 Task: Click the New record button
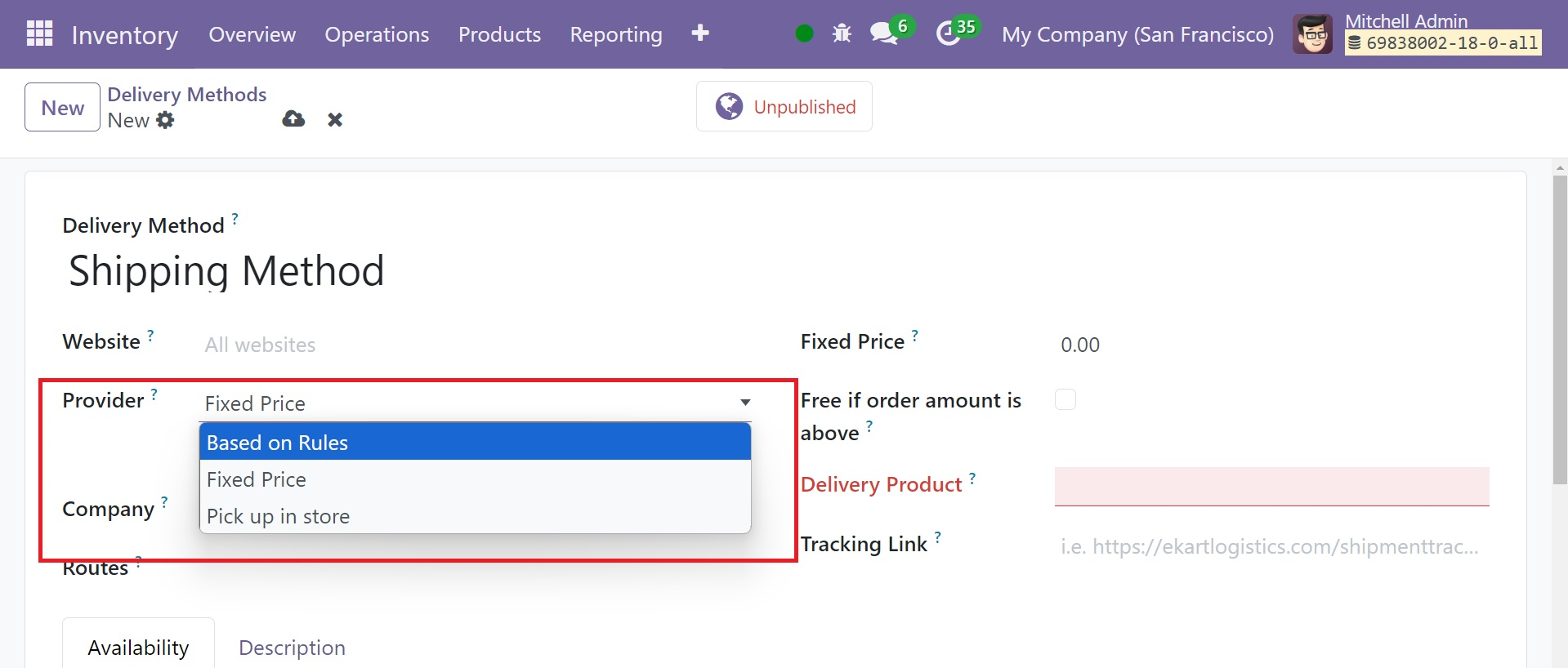point(62,107)
